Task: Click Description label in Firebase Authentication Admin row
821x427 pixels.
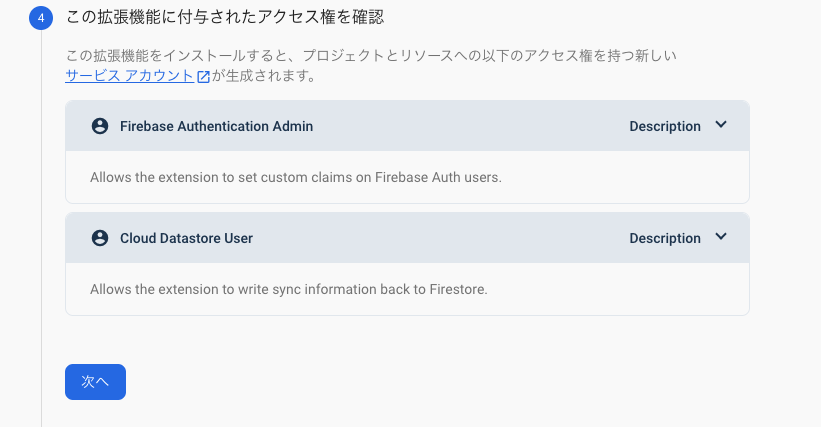Action: pyautogui.click(x=665, y=126)
